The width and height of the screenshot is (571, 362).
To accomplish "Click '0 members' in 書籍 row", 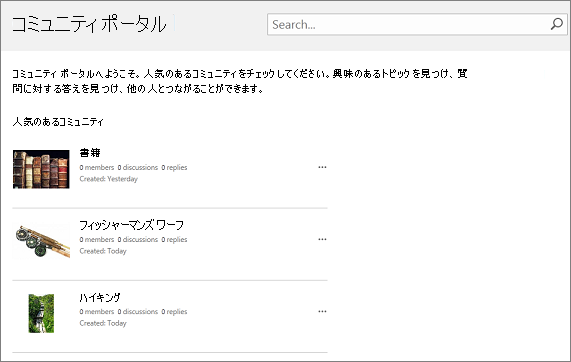I will [97, 168].
